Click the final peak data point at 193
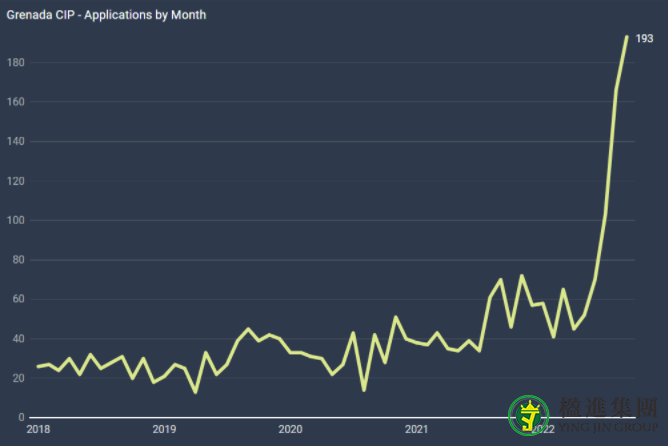 pos(627,37)
